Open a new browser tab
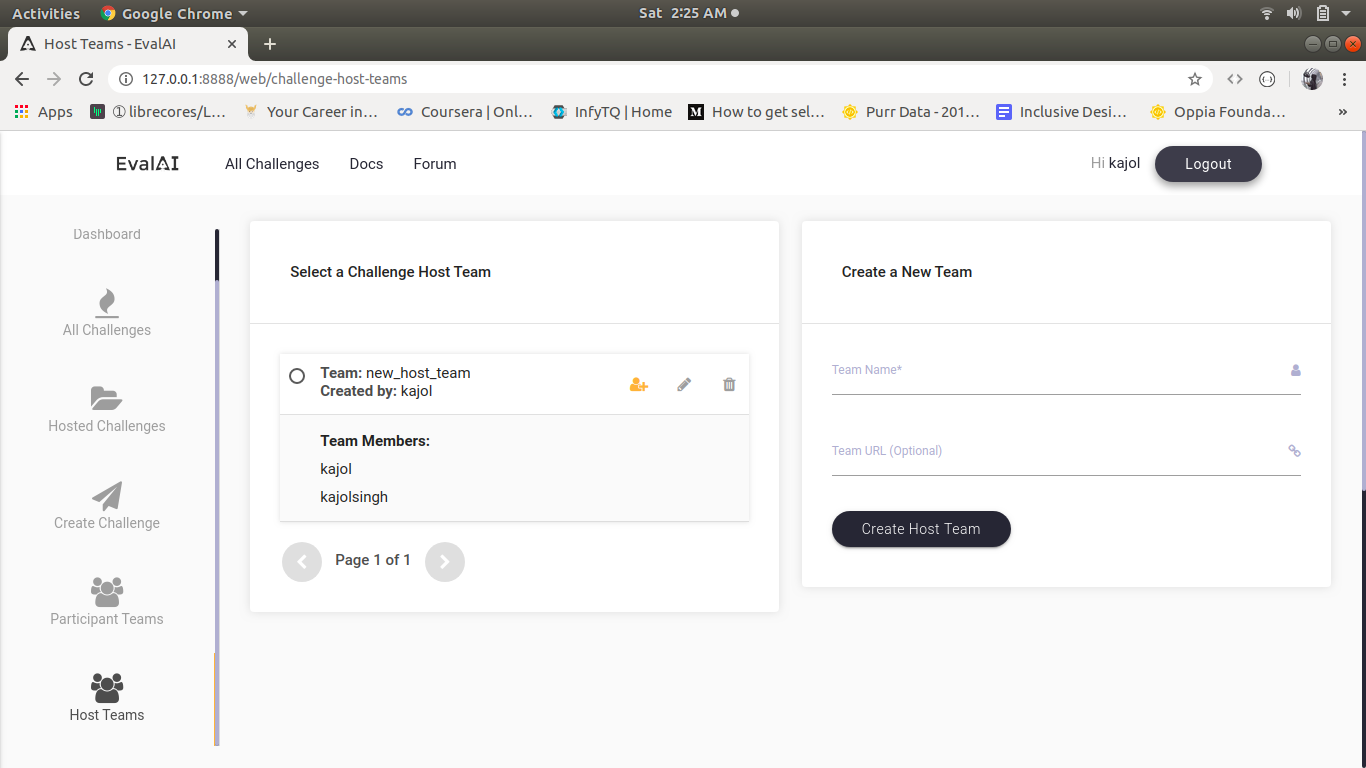 point(269,44)
